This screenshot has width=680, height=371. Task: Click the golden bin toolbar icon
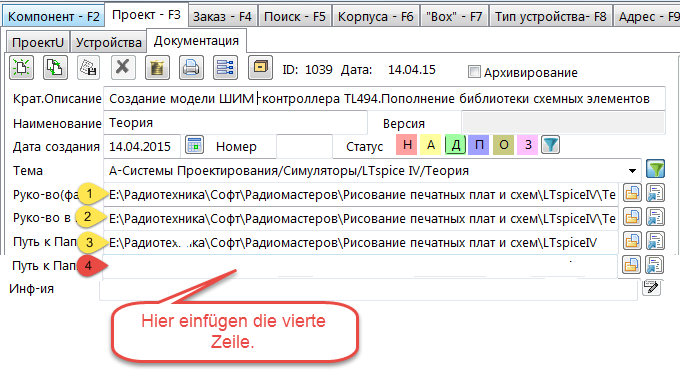click(157, 68)
